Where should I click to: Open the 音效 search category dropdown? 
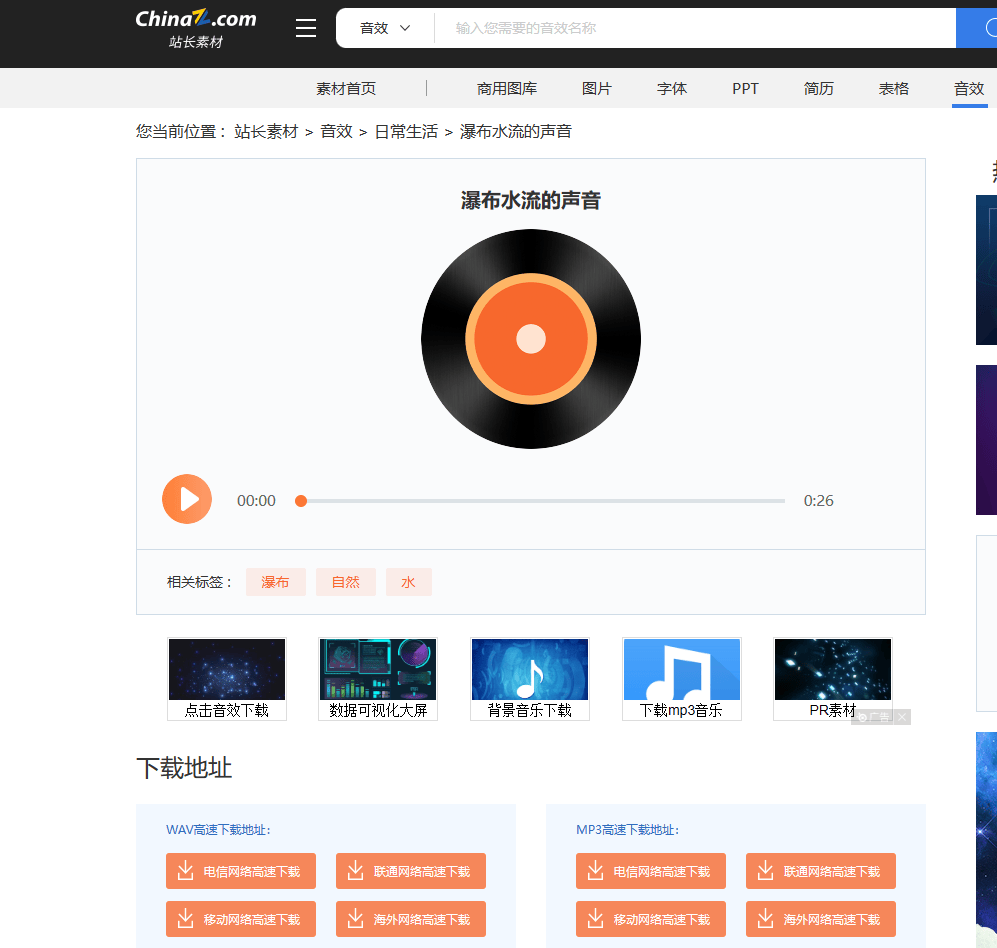coord(384,27)
